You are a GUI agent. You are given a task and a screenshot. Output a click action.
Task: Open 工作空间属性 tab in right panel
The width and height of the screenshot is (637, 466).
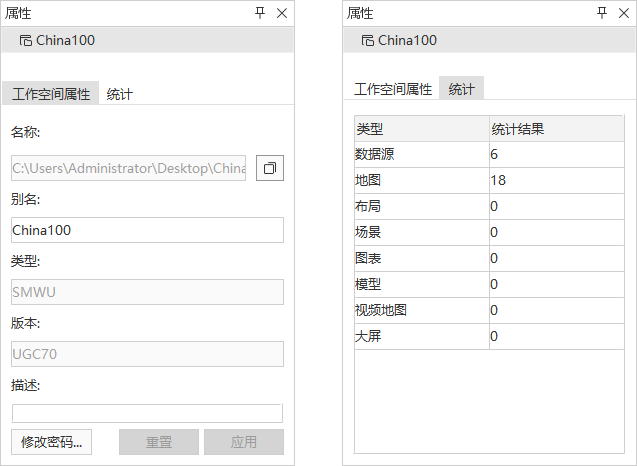(393, 89)
